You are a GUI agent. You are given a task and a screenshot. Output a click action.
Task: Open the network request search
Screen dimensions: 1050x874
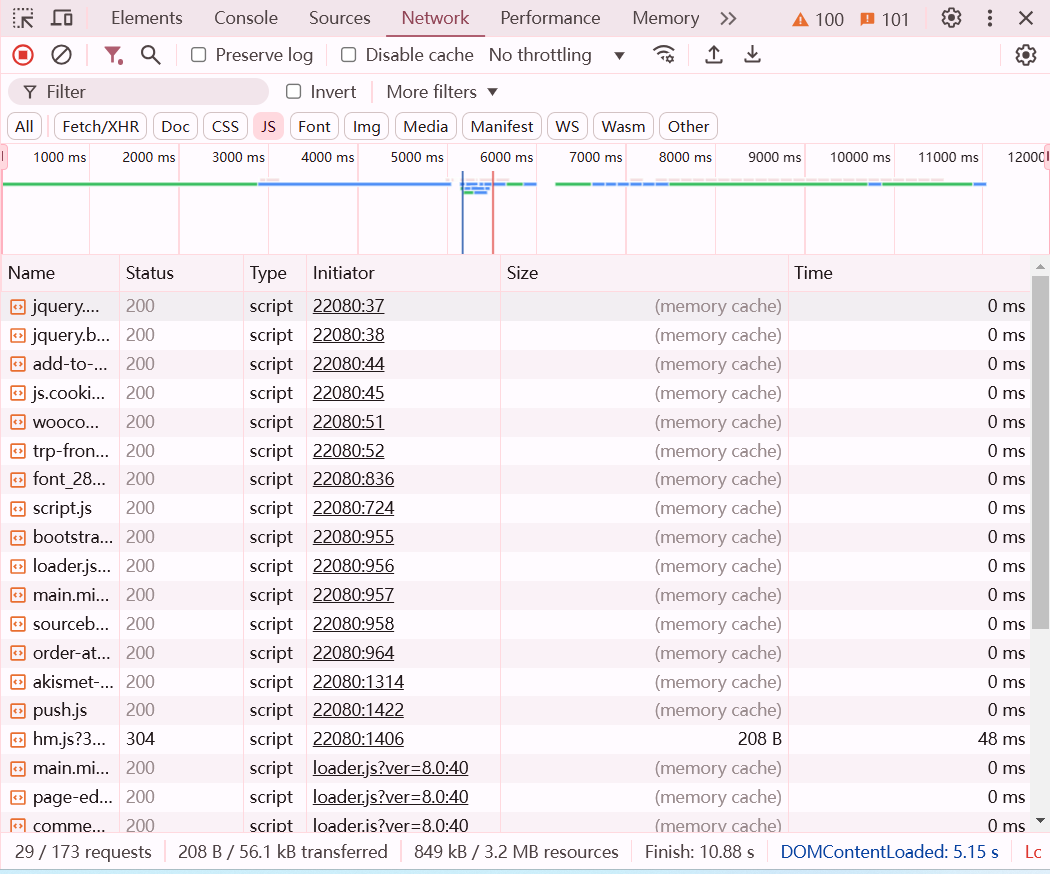pyautogui.click(x=151, y=55)
